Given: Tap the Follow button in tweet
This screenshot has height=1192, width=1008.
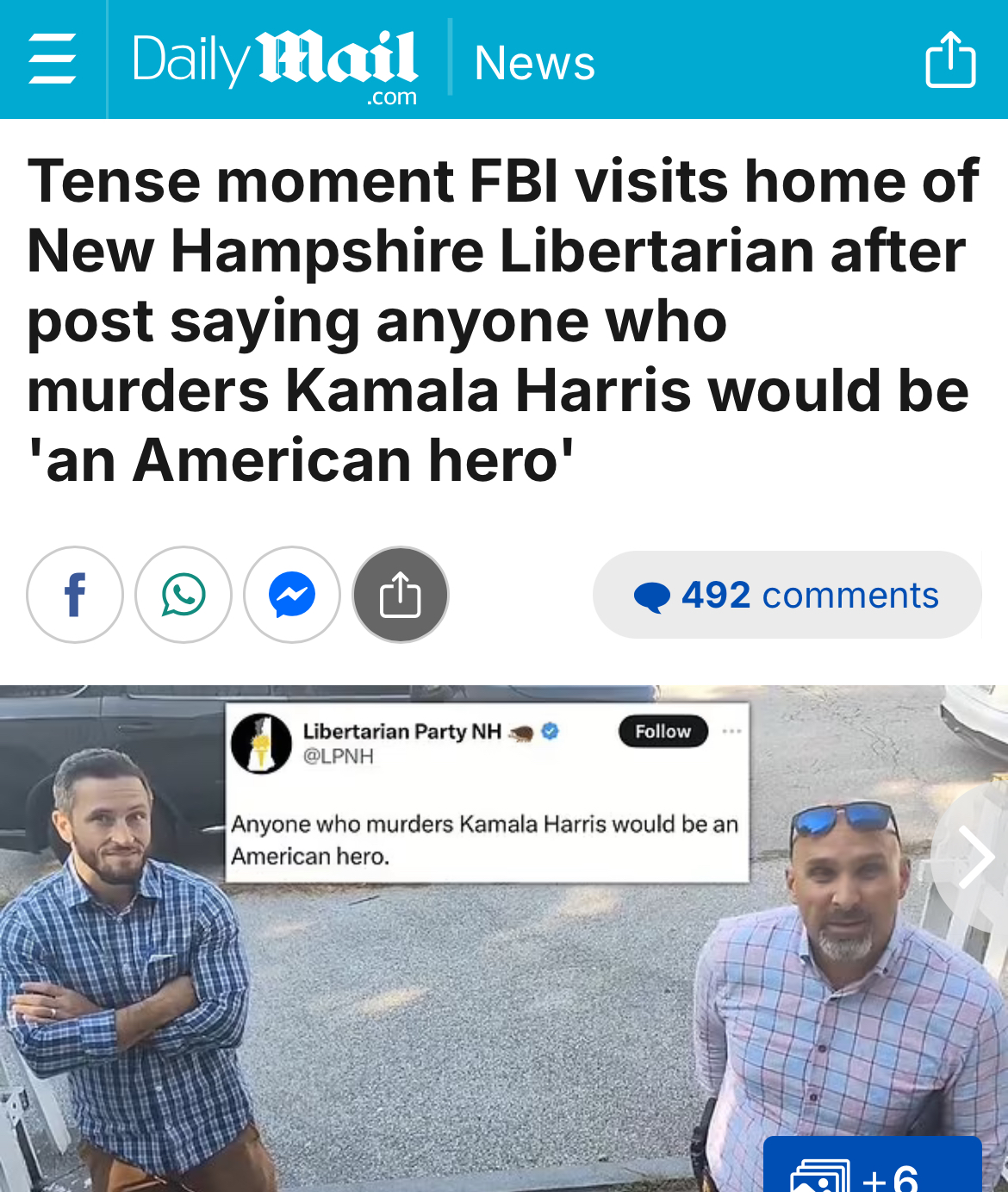Looking at the screenshot, I should click(x=663, y=731).
